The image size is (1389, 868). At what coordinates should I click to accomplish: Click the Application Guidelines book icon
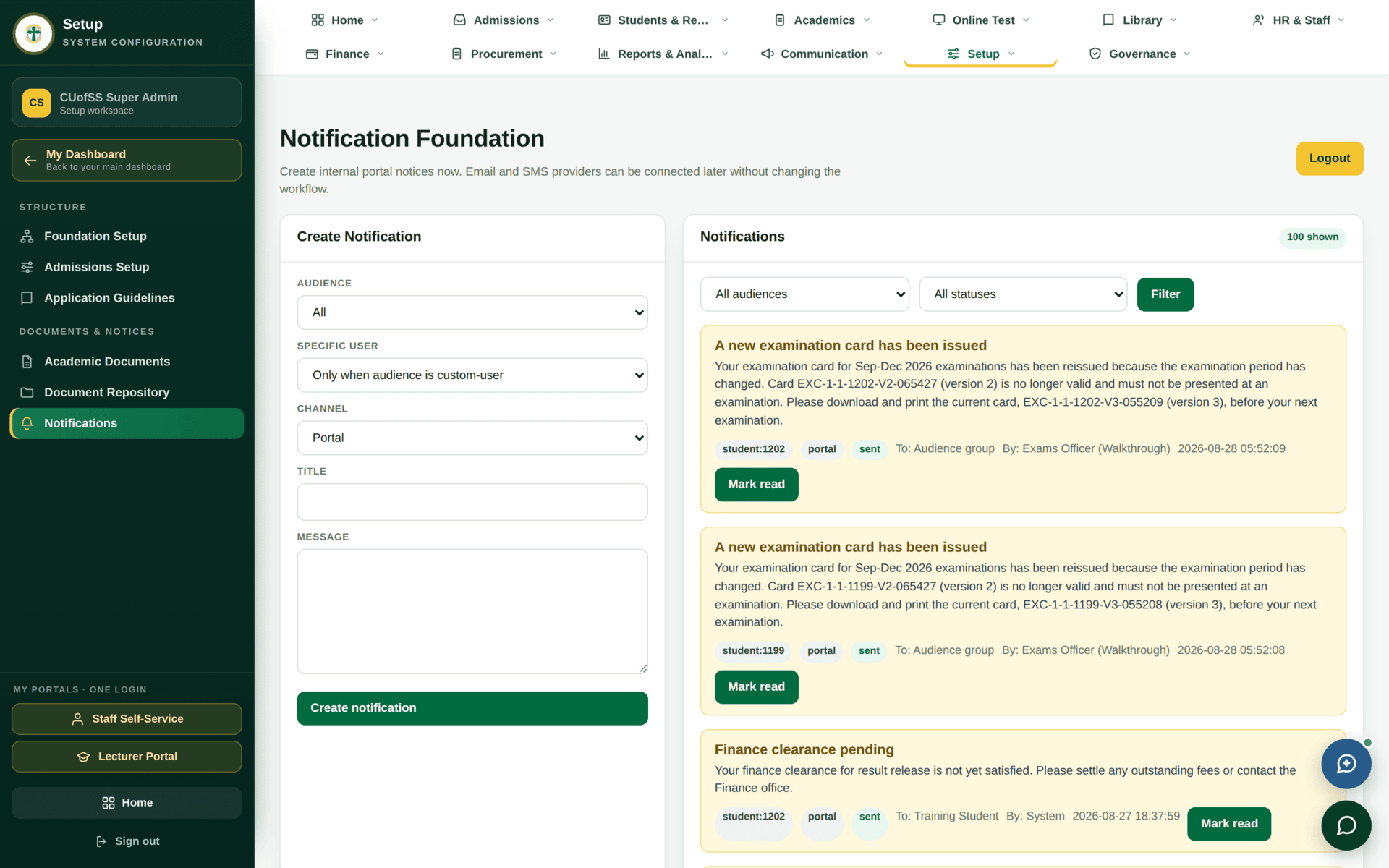27,298
